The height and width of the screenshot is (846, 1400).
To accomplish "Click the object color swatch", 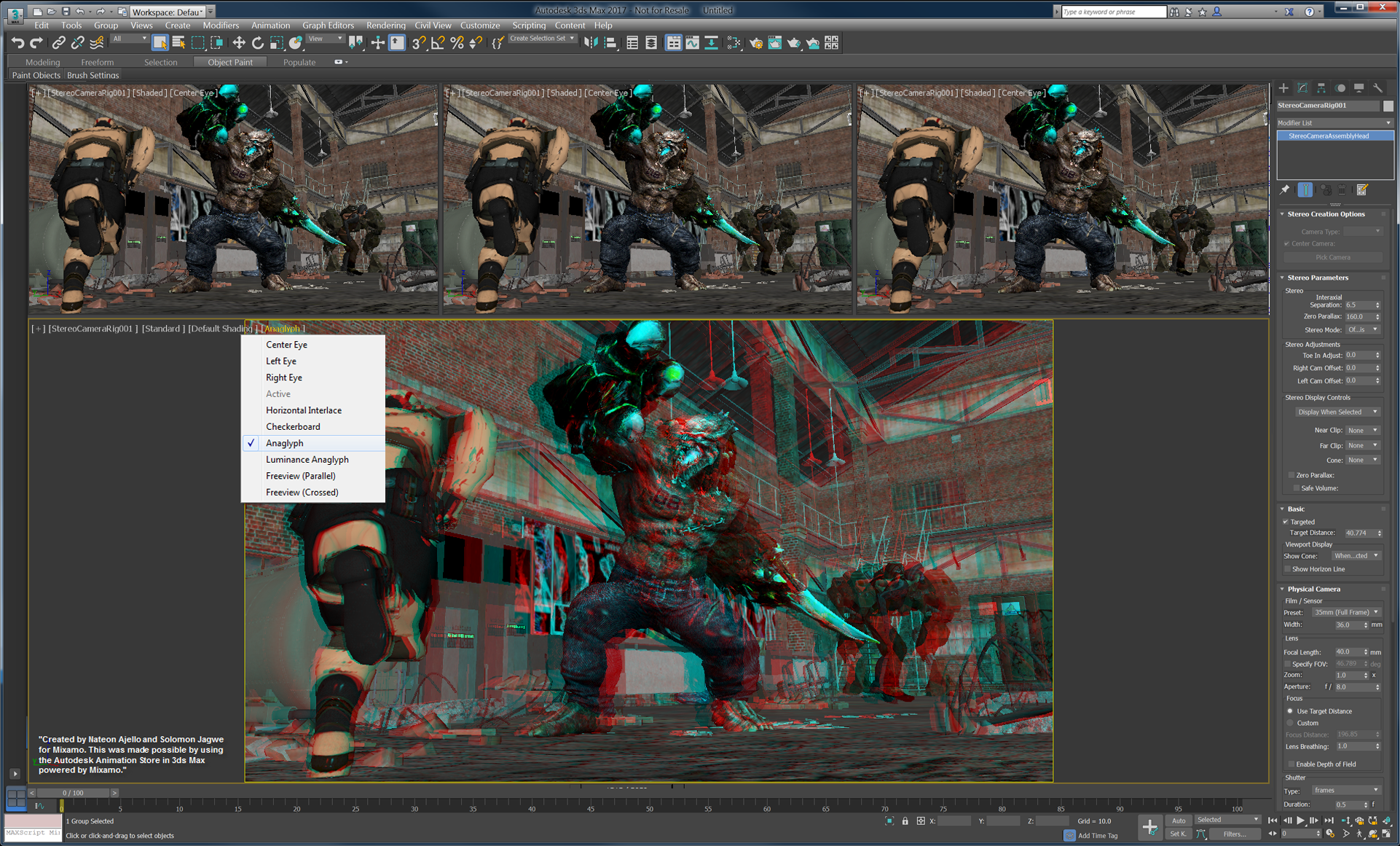I will click(x=1388, y=106).
